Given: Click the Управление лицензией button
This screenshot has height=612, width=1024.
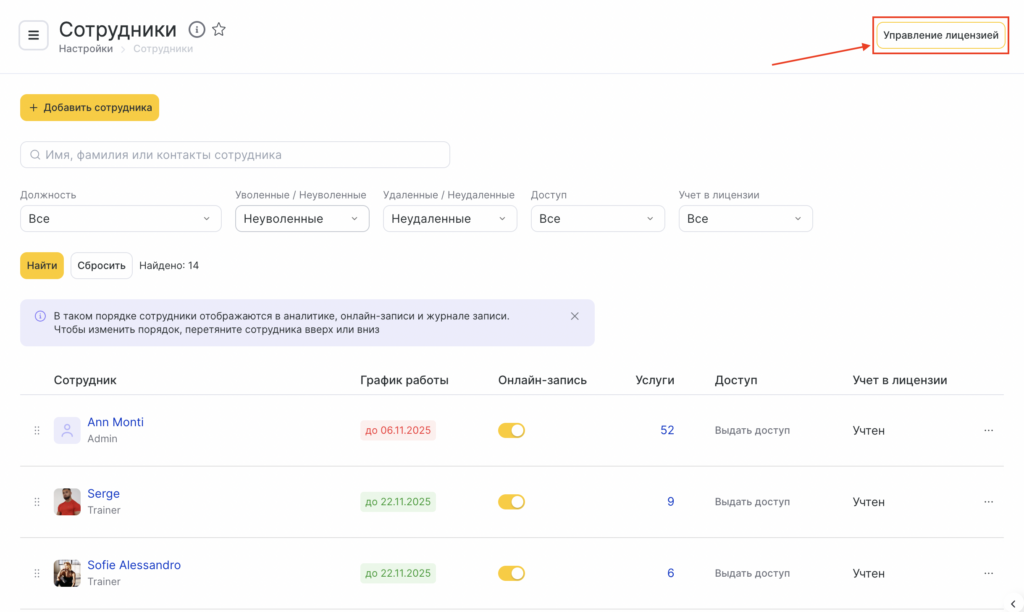Looking at the screenshot, I should [940, 35].
